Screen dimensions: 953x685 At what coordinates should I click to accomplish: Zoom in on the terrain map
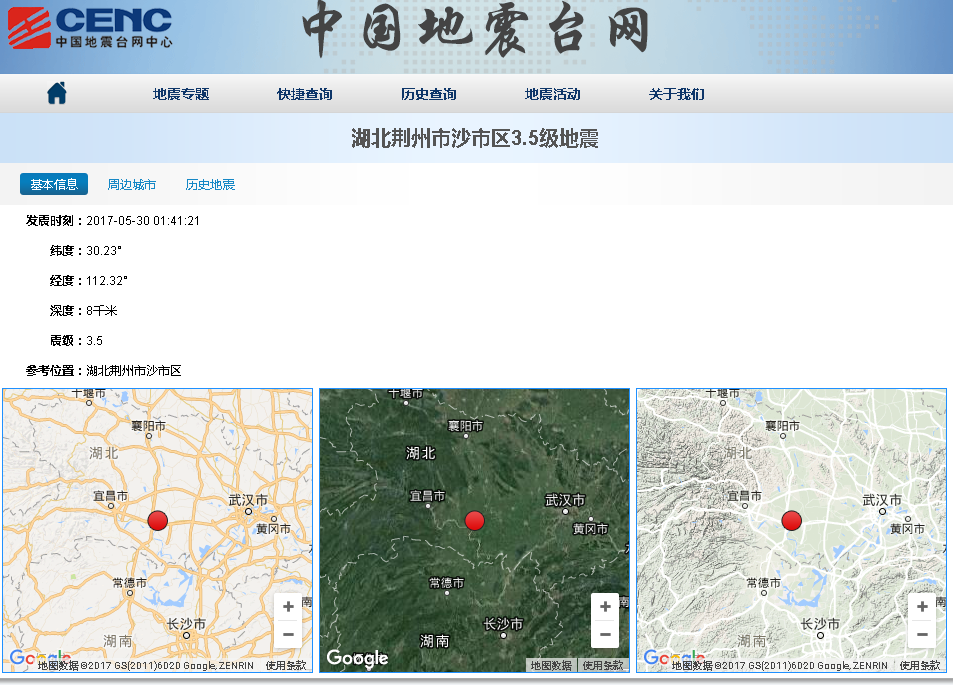(921, 606)
